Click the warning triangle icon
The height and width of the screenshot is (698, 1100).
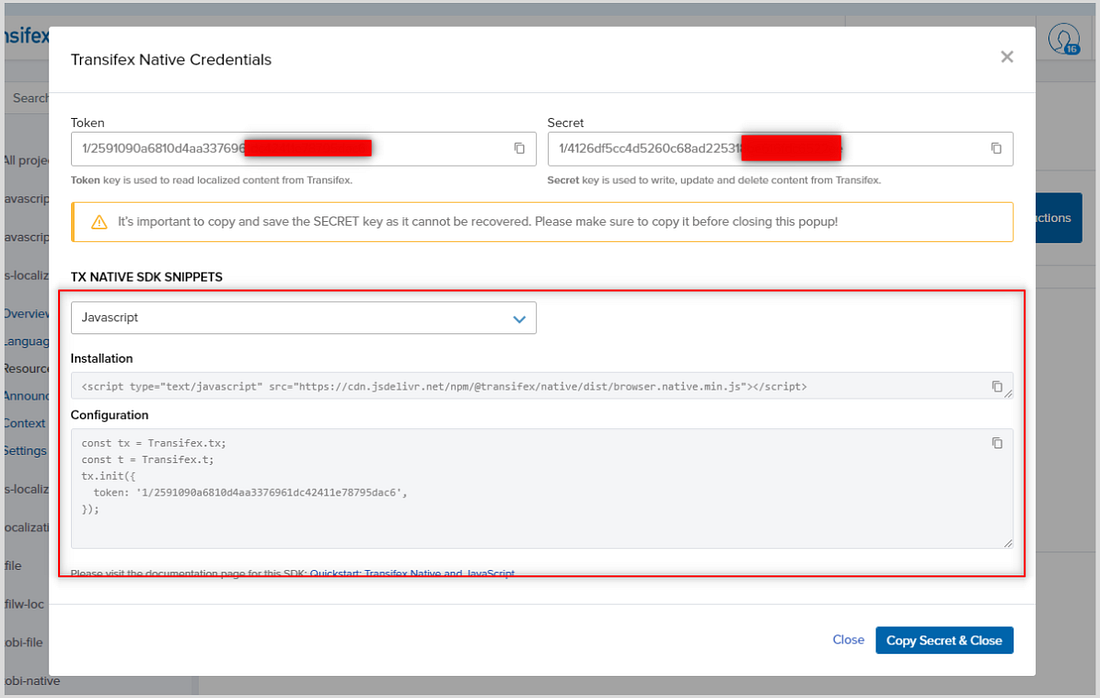[x=97, y=221]
